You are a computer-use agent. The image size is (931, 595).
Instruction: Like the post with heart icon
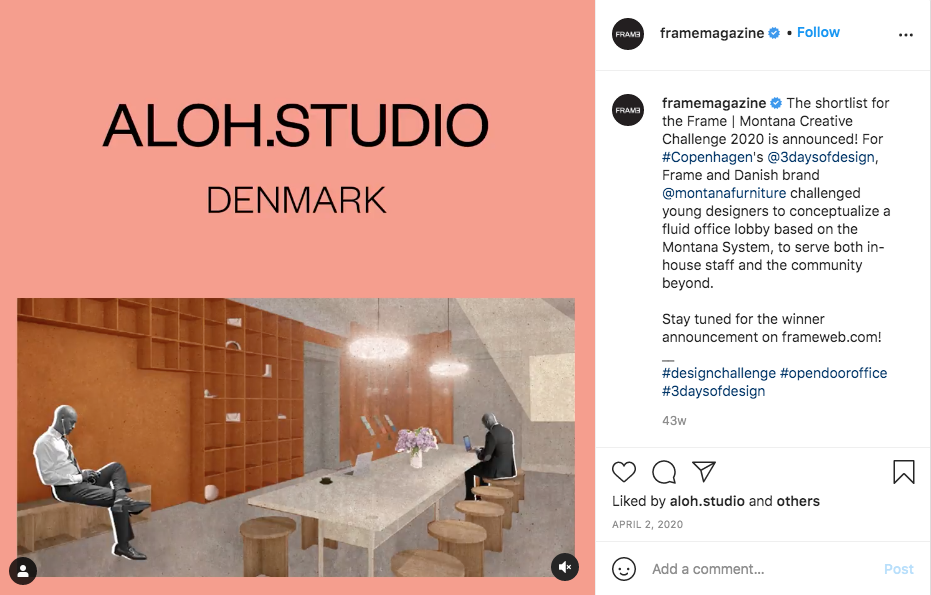coord(623,472)
